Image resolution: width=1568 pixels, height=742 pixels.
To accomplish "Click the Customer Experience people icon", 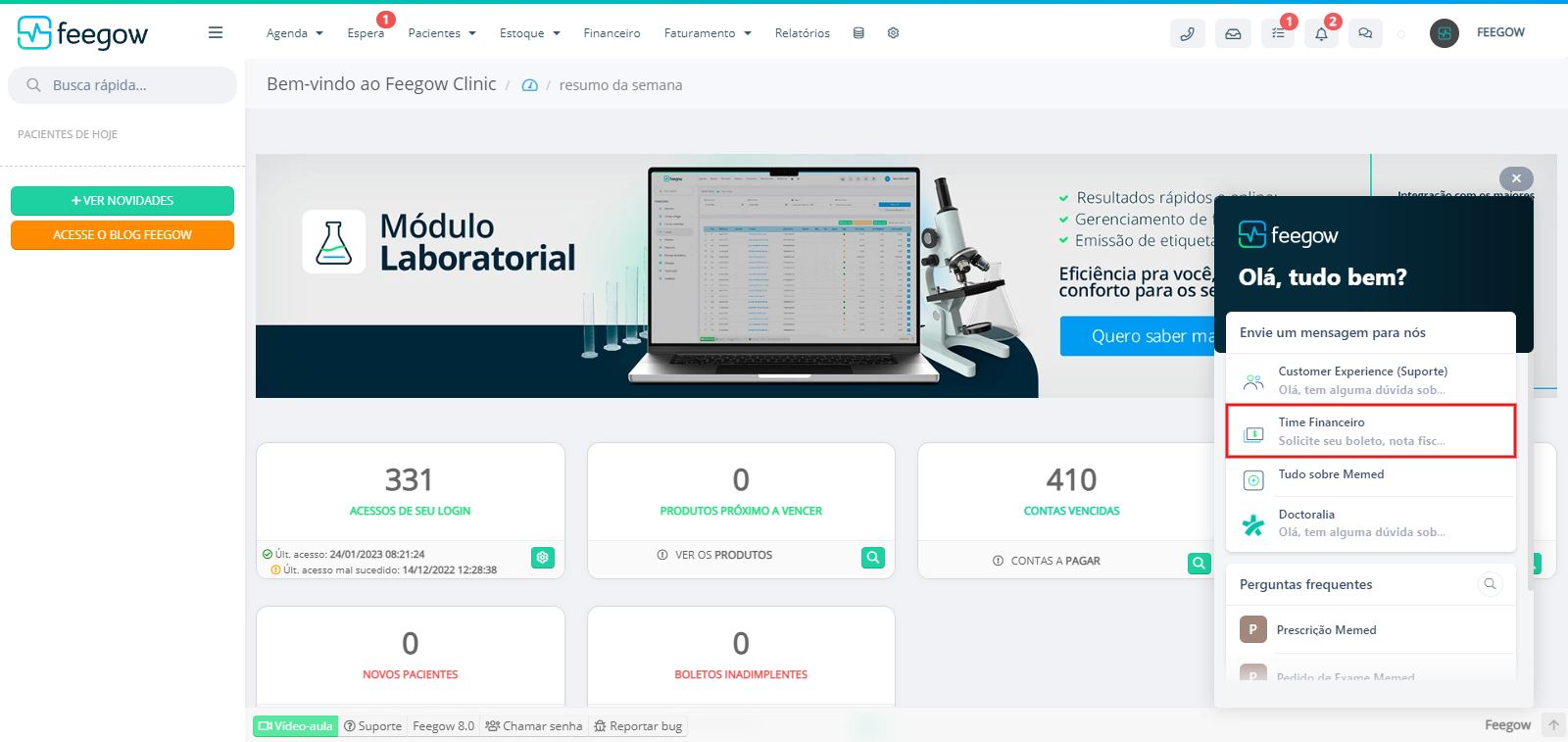I will (x=1253, y=382).
